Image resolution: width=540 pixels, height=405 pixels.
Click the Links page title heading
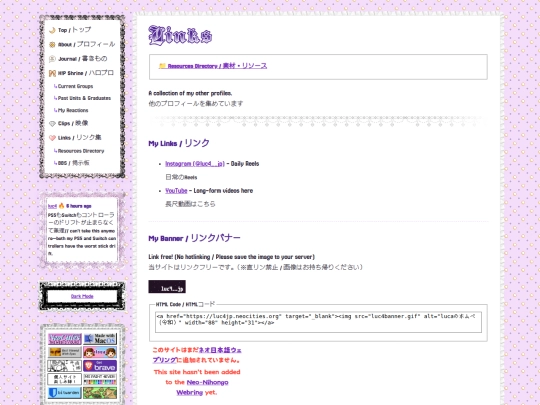pos(180,35)
